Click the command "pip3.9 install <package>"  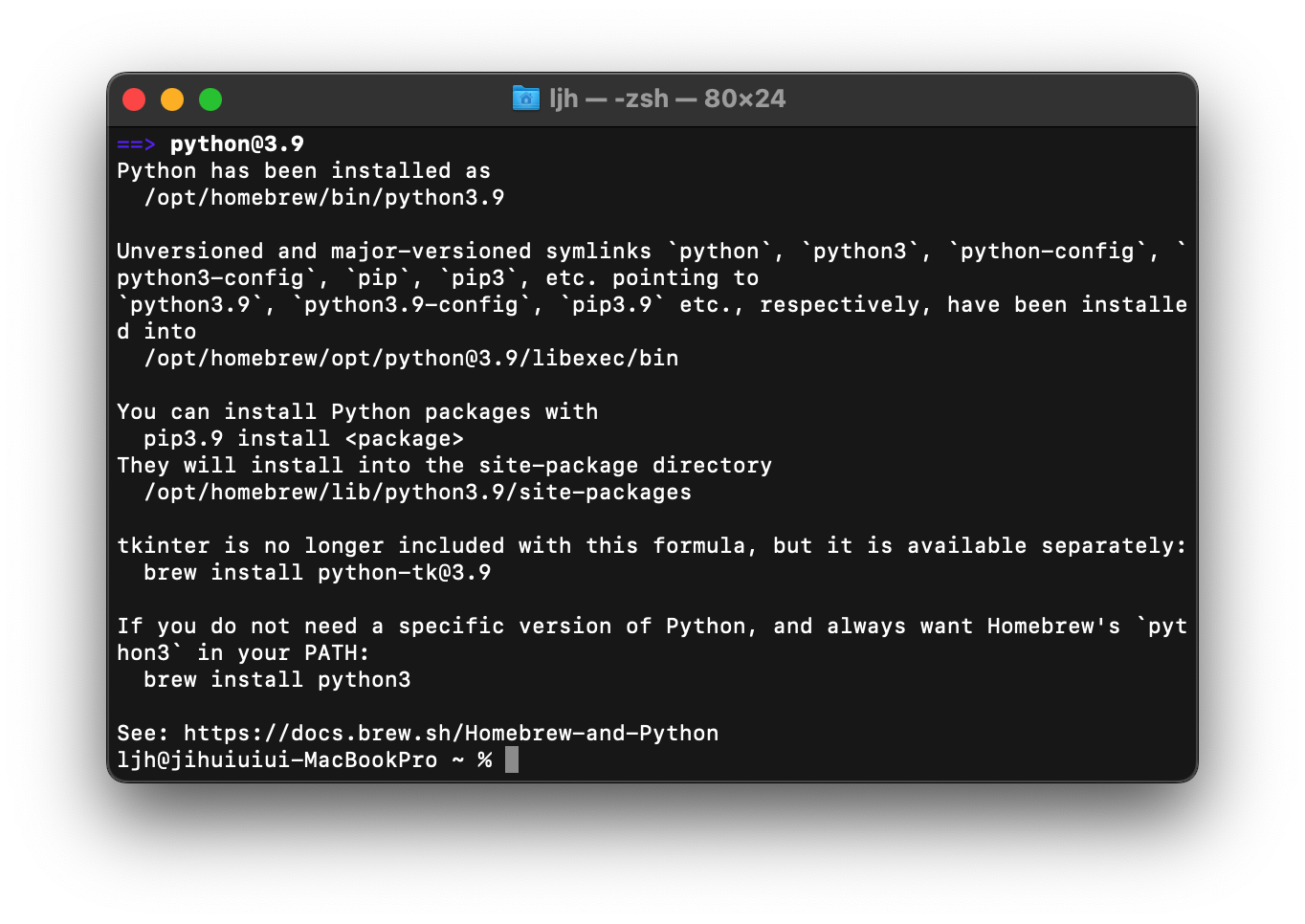(303, 439)
